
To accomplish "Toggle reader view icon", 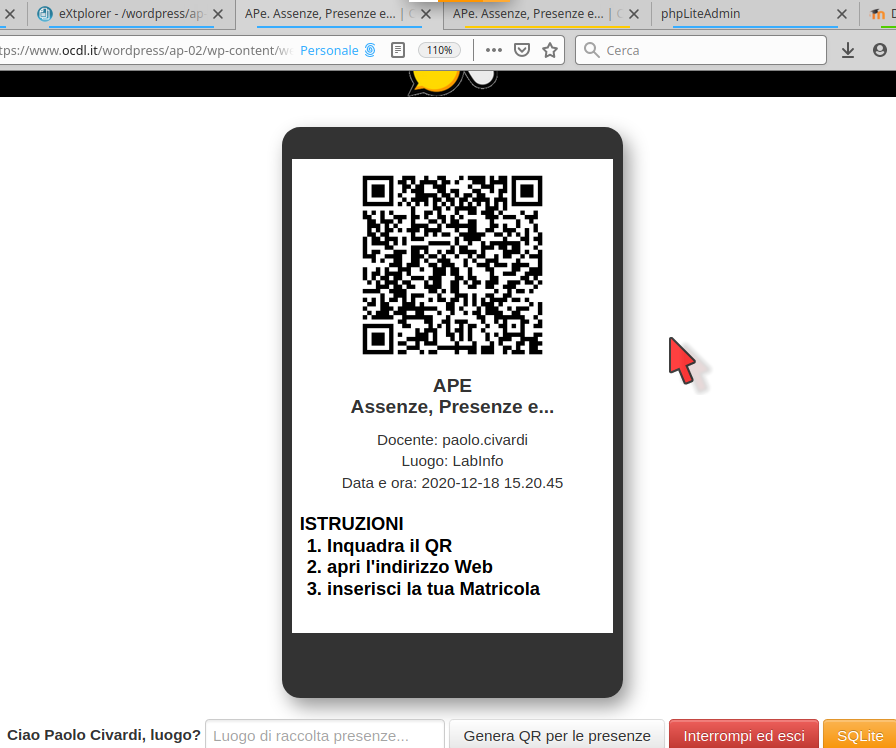I will pyautogui.click(x=398, y=50).
